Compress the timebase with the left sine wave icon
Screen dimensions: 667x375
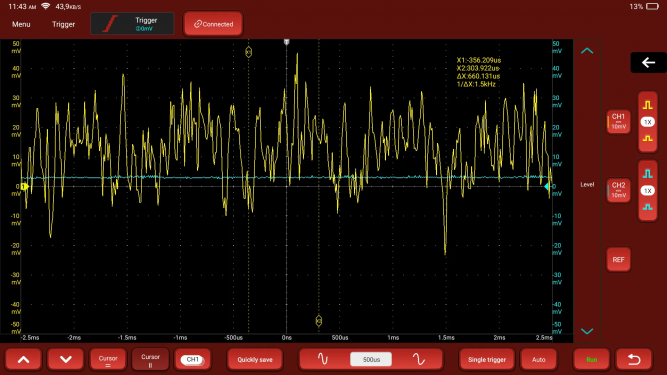[x=323, y=359]
